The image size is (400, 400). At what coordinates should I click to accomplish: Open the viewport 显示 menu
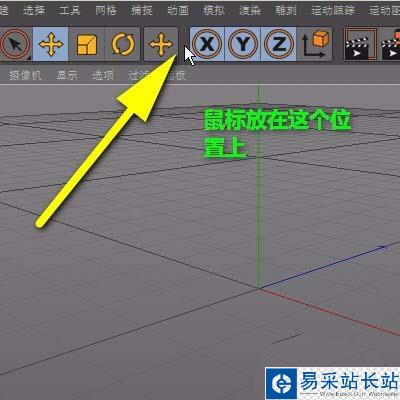67,75
